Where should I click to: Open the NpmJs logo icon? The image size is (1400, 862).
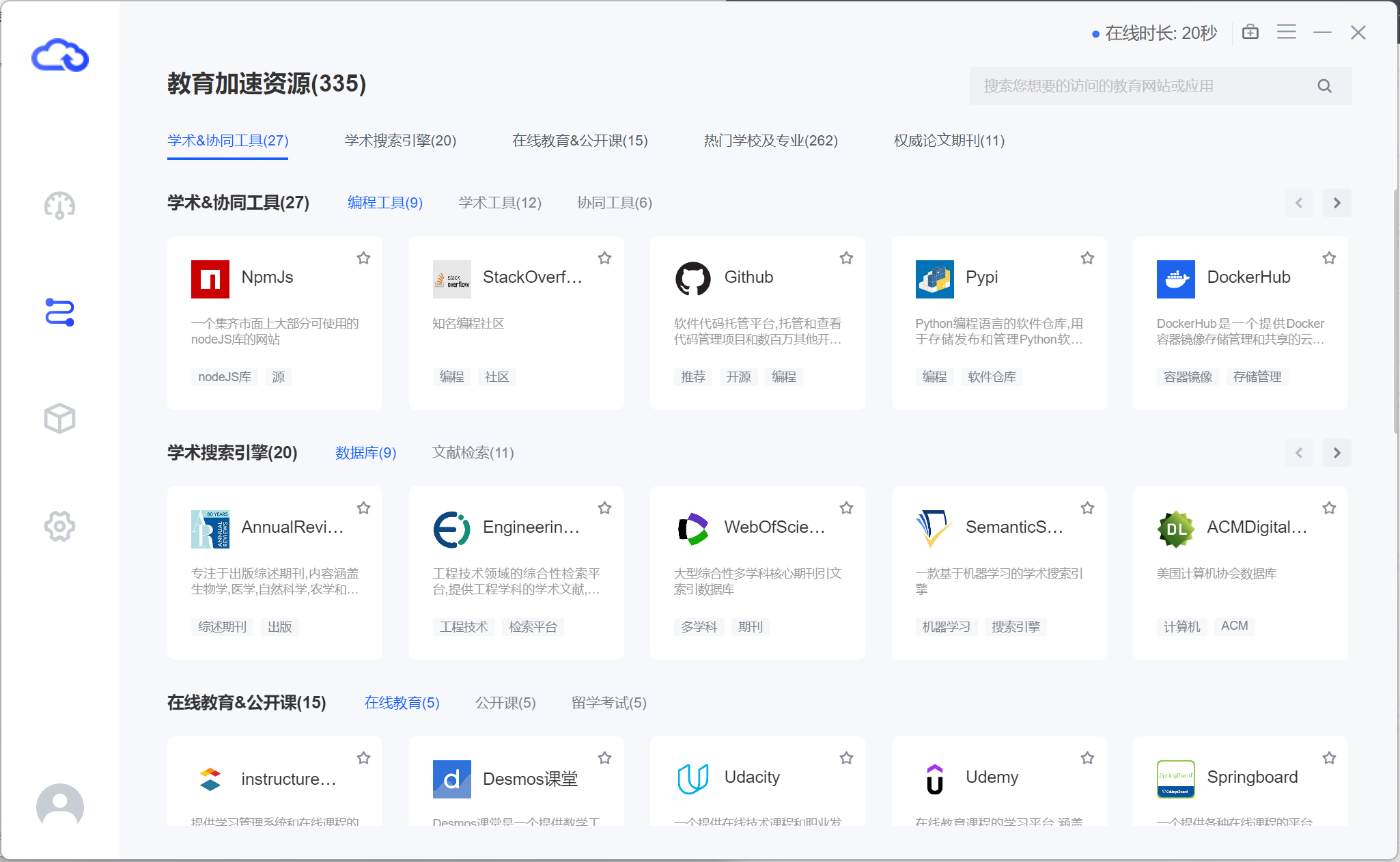(x=210, y=279)
